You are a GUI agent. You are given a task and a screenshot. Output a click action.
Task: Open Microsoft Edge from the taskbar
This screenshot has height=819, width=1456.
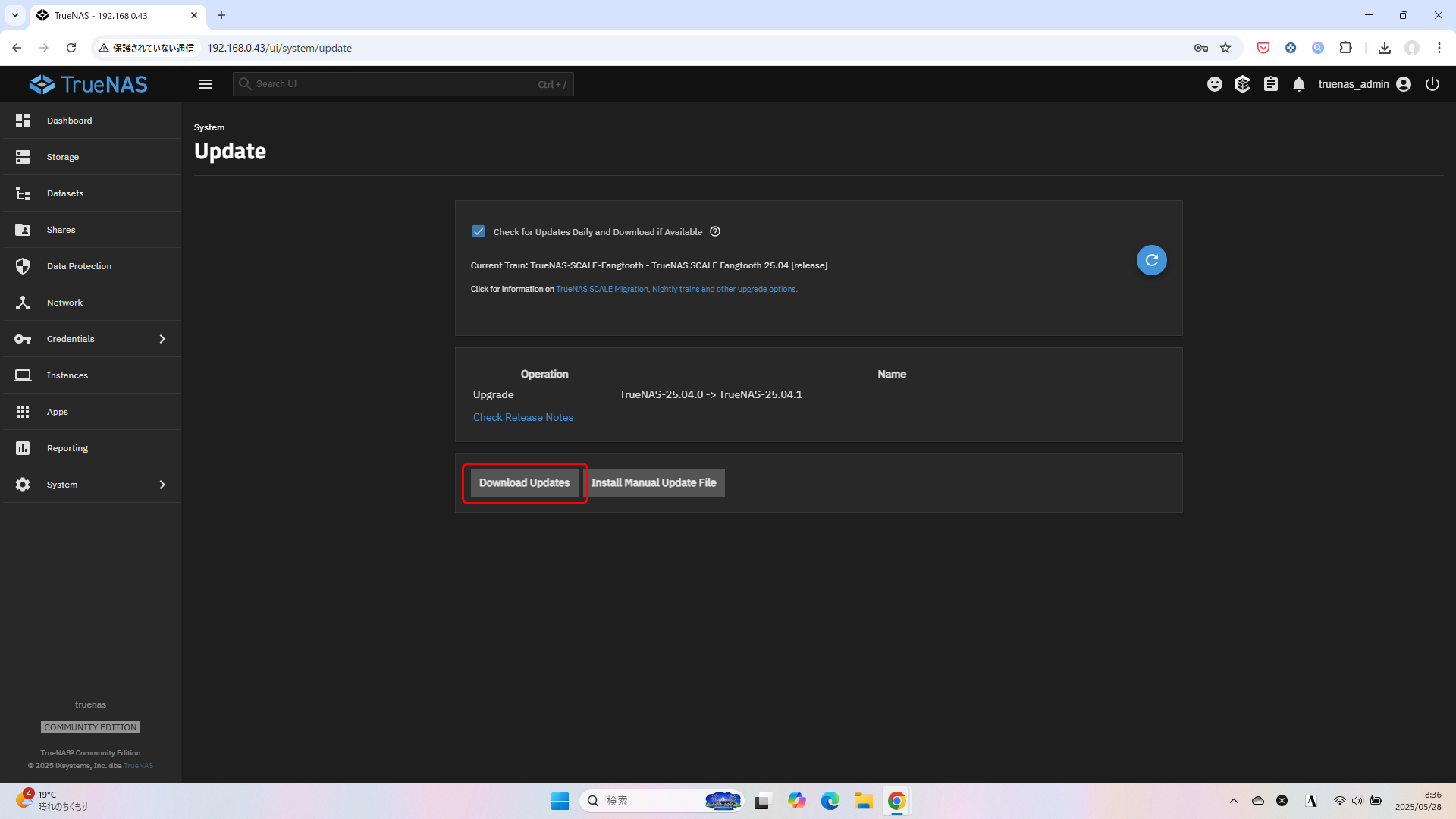click(830, 801)
